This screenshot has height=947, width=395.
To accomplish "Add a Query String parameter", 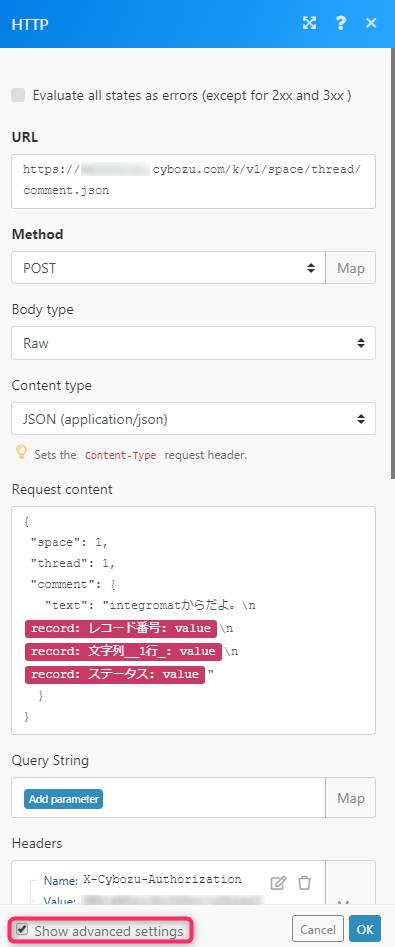I will (x=63, y=798).
